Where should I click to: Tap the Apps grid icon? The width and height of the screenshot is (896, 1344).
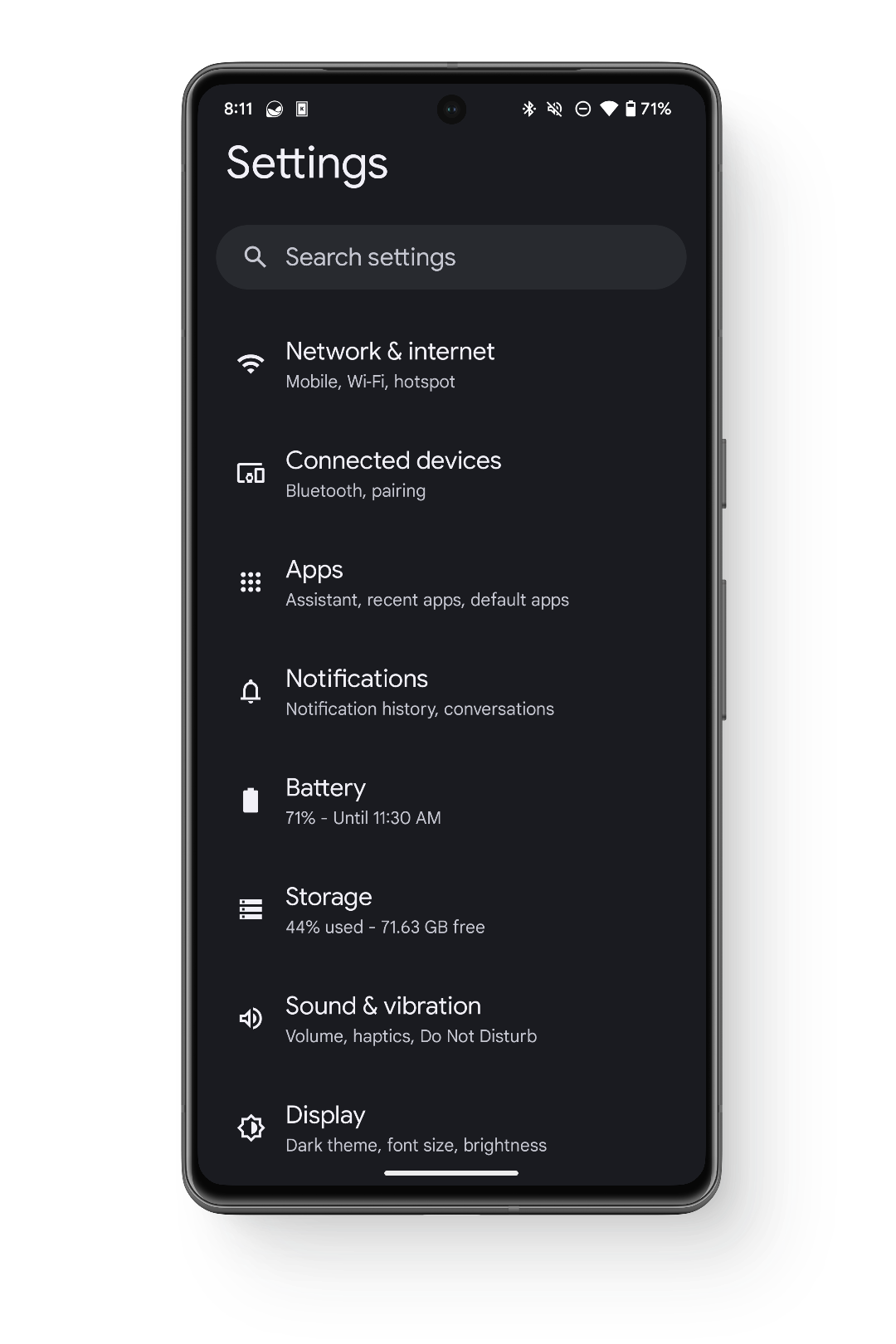[251, 582]
